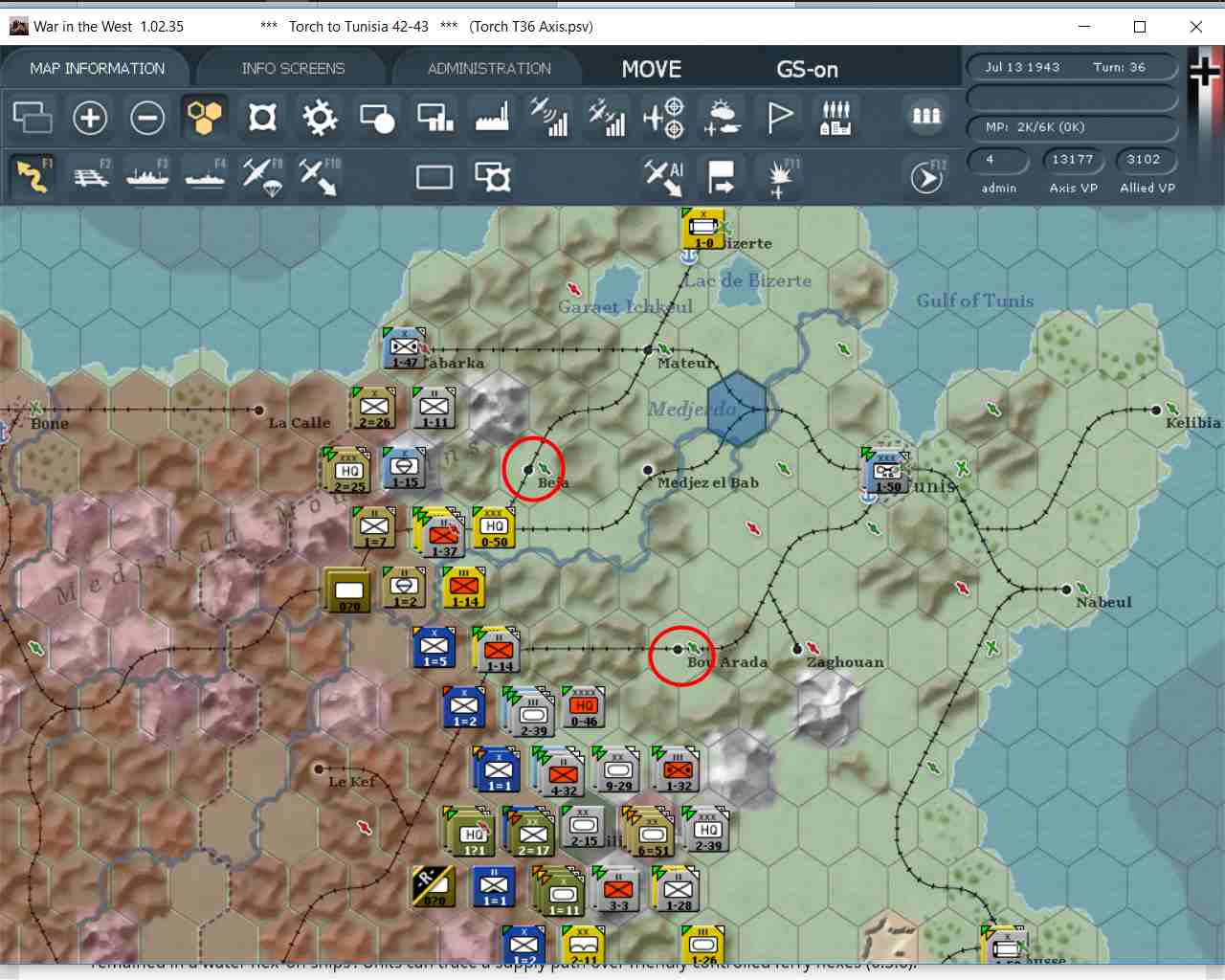Viewport: 1225px width, 980px height.
Task: Select the 1-47 unit at Tabarka
Action: pos(405,349)
